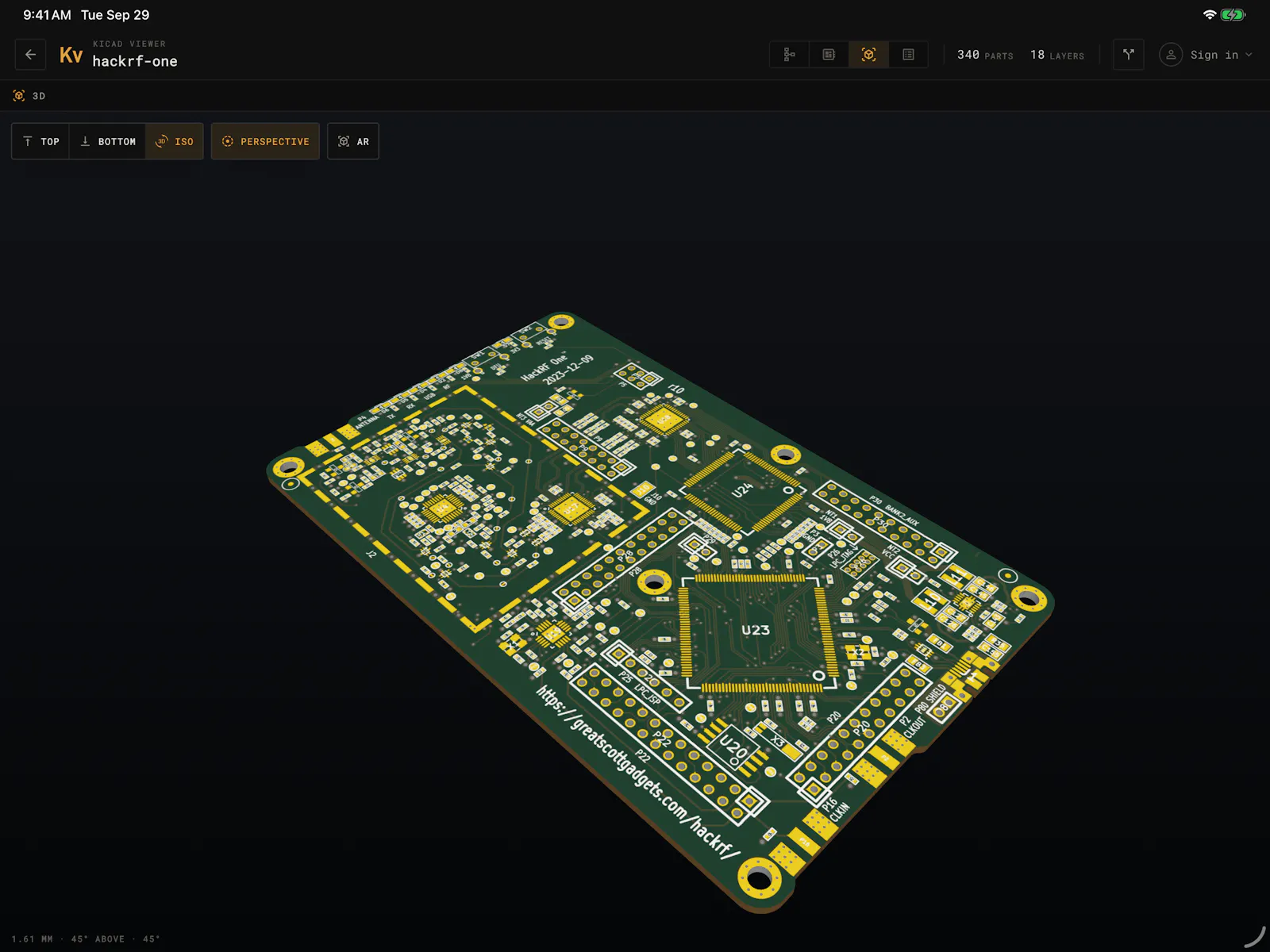Check the Wi-Fi status icon
The height and width of the screenshot is (952, 1270).
1210,14
